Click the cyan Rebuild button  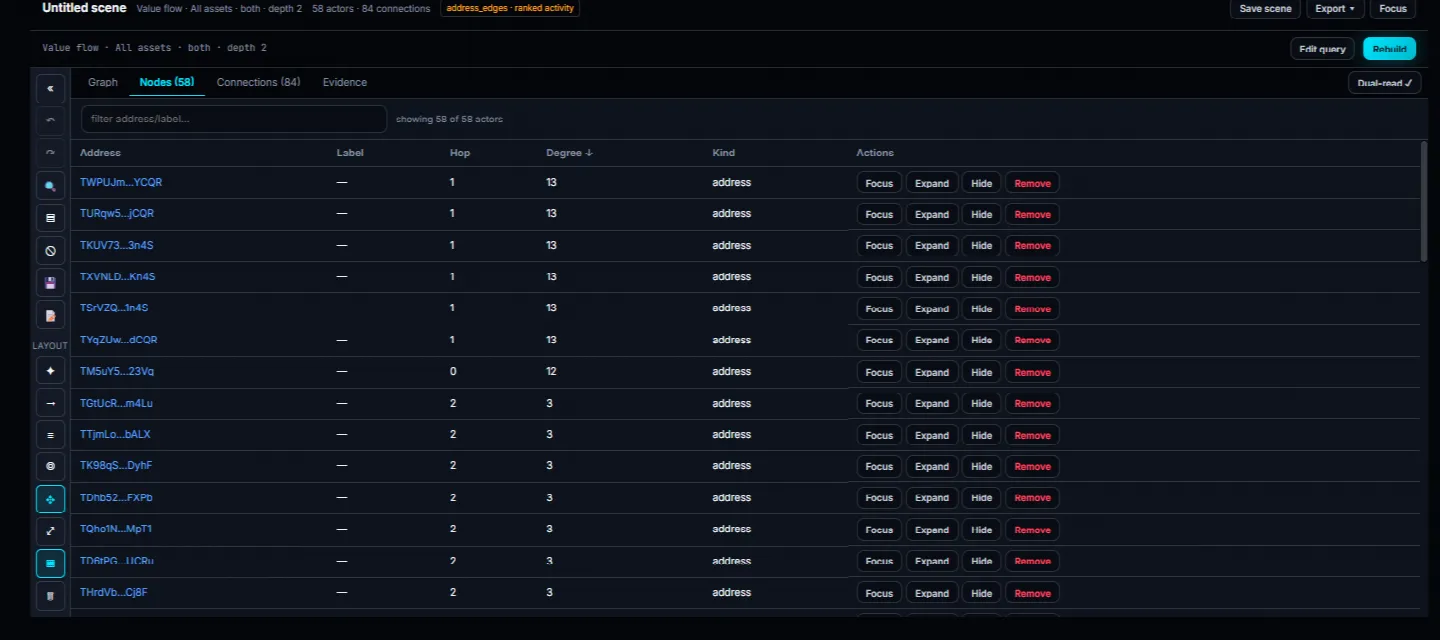pyautogui.click(x=1389, y=49)
